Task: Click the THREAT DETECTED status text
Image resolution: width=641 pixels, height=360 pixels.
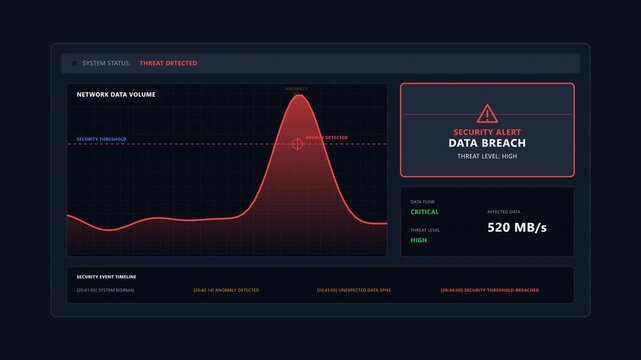Action: [x=168, y=63]
